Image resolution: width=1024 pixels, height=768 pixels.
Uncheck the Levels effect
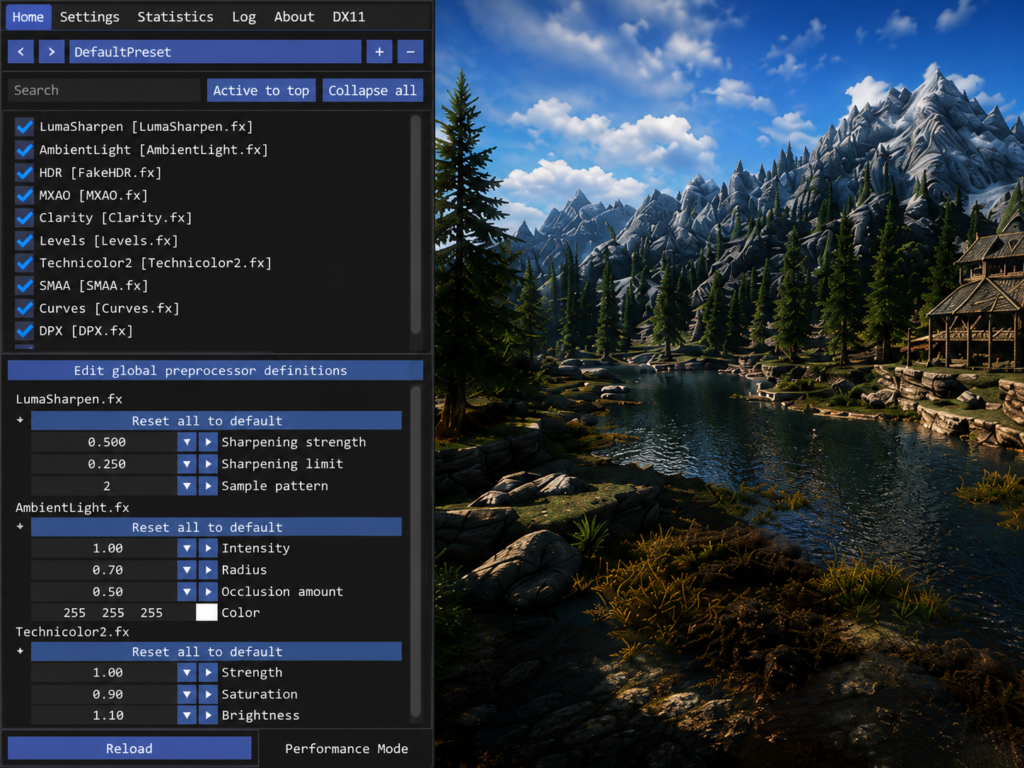(25, 240)
